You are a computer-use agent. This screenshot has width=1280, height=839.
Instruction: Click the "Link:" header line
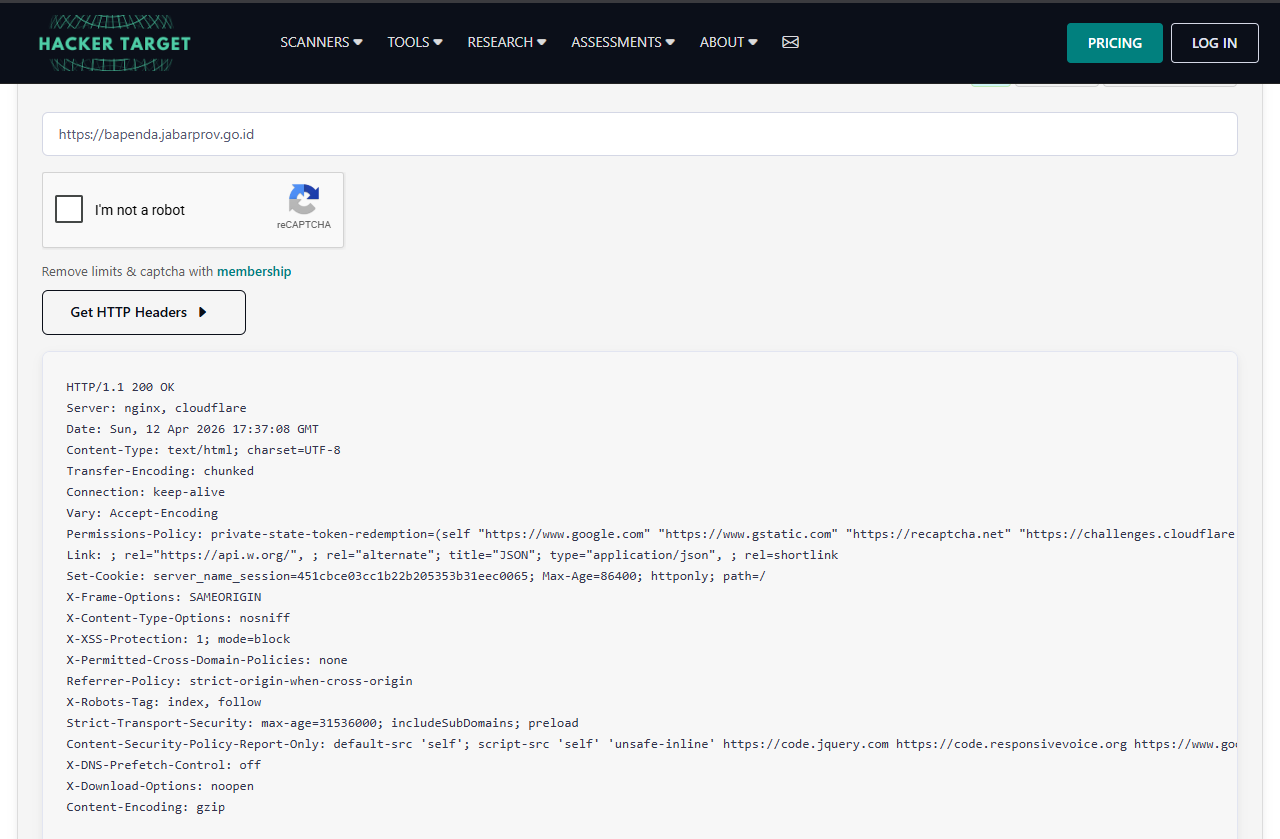coord(452,555)
